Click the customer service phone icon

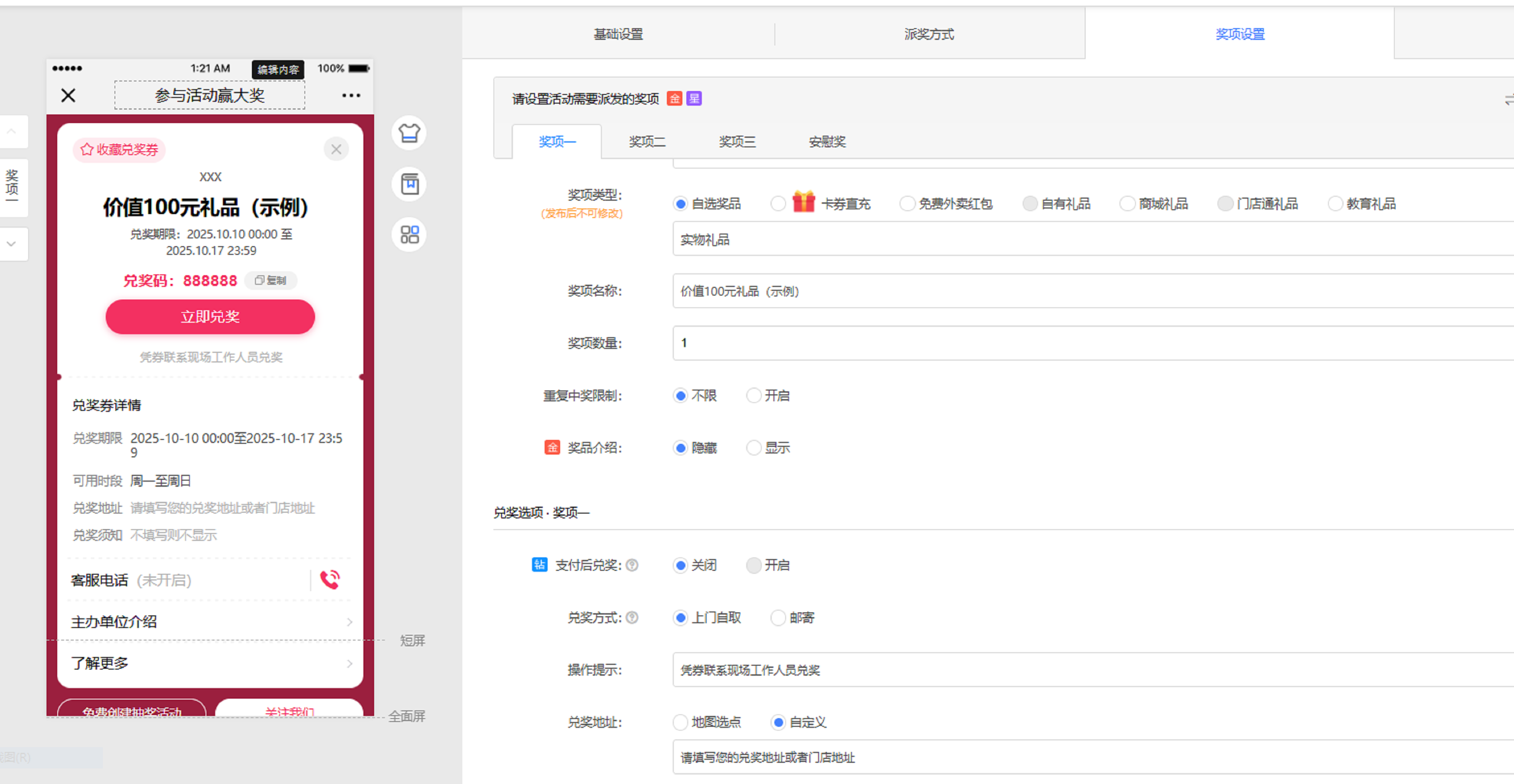coord(330,579)
